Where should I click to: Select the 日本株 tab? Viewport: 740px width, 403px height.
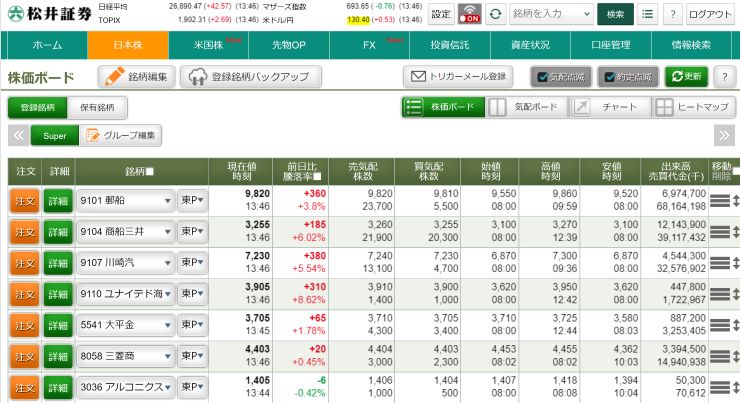pyautogui.click(x=128, y=45)
